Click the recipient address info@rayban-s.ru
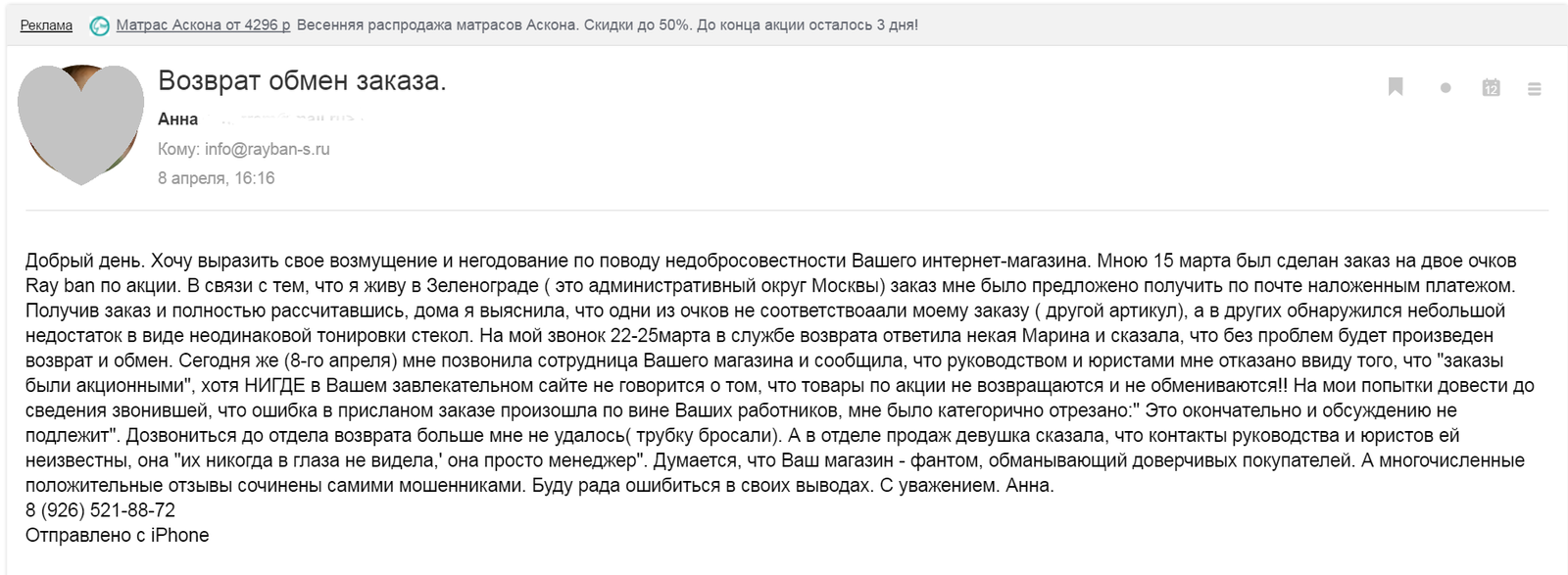The width and height of the screenshot is (1568, 575). click(x=268, y=149)
